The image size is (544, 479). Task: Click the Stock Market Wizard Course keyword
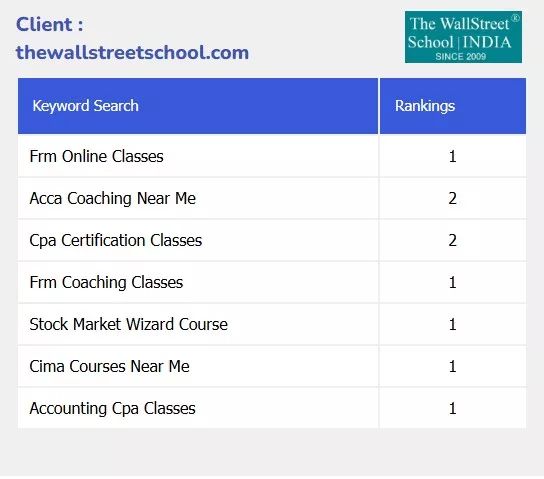click(x=128, y=324)
